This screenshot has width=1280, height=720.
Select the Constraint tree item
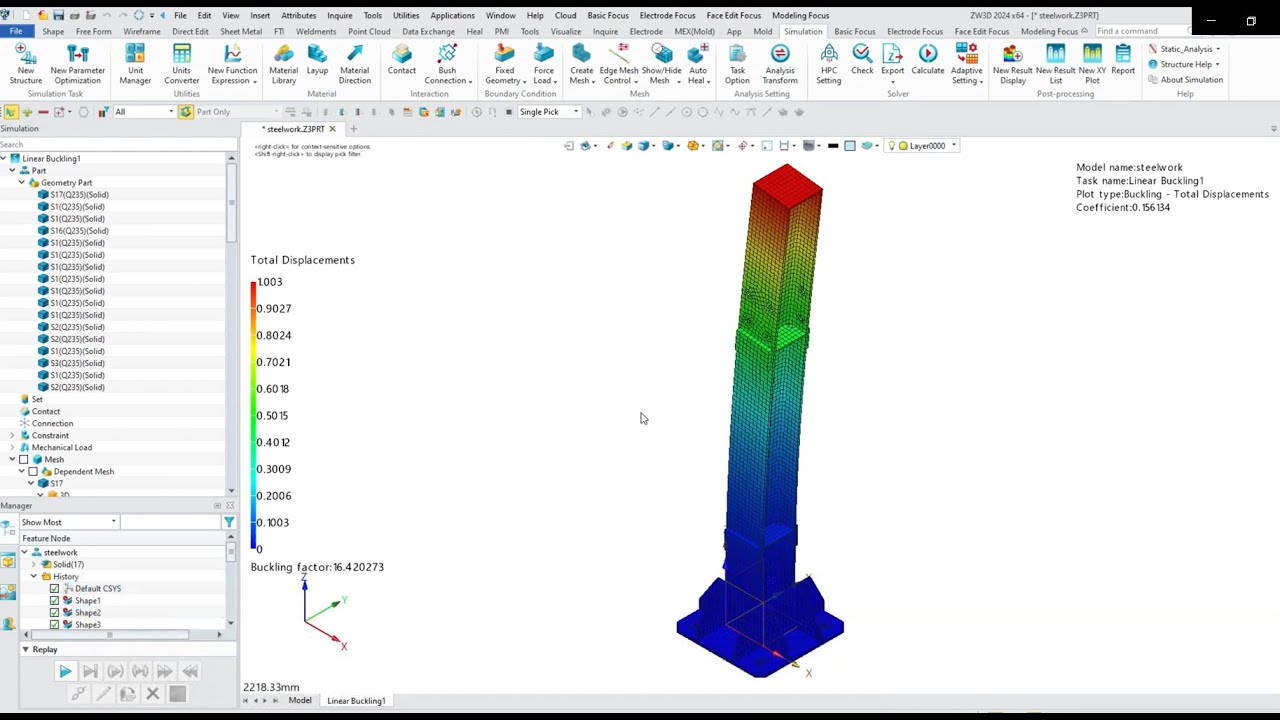coord(50,436)
